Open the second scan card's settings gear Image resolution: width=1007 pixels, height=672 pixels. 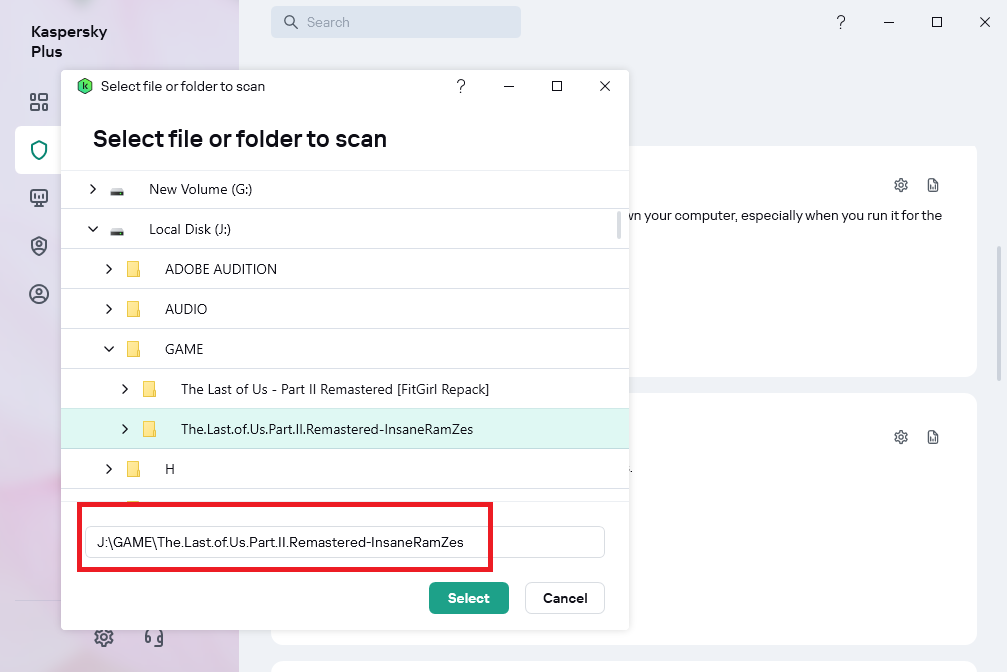(901, 437)
